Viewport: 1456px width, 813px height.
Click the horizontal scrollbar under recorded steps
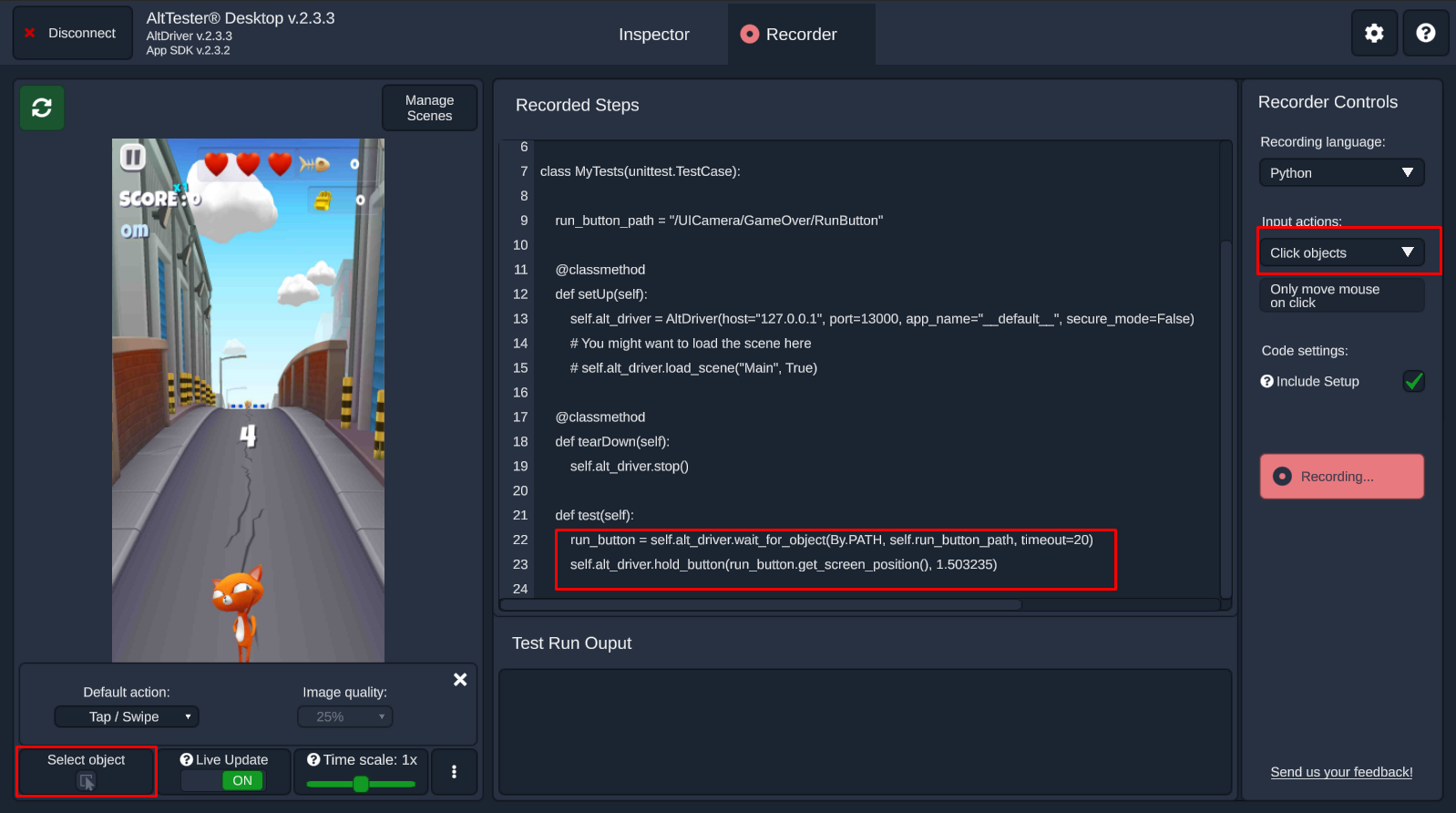pos(761,604)
